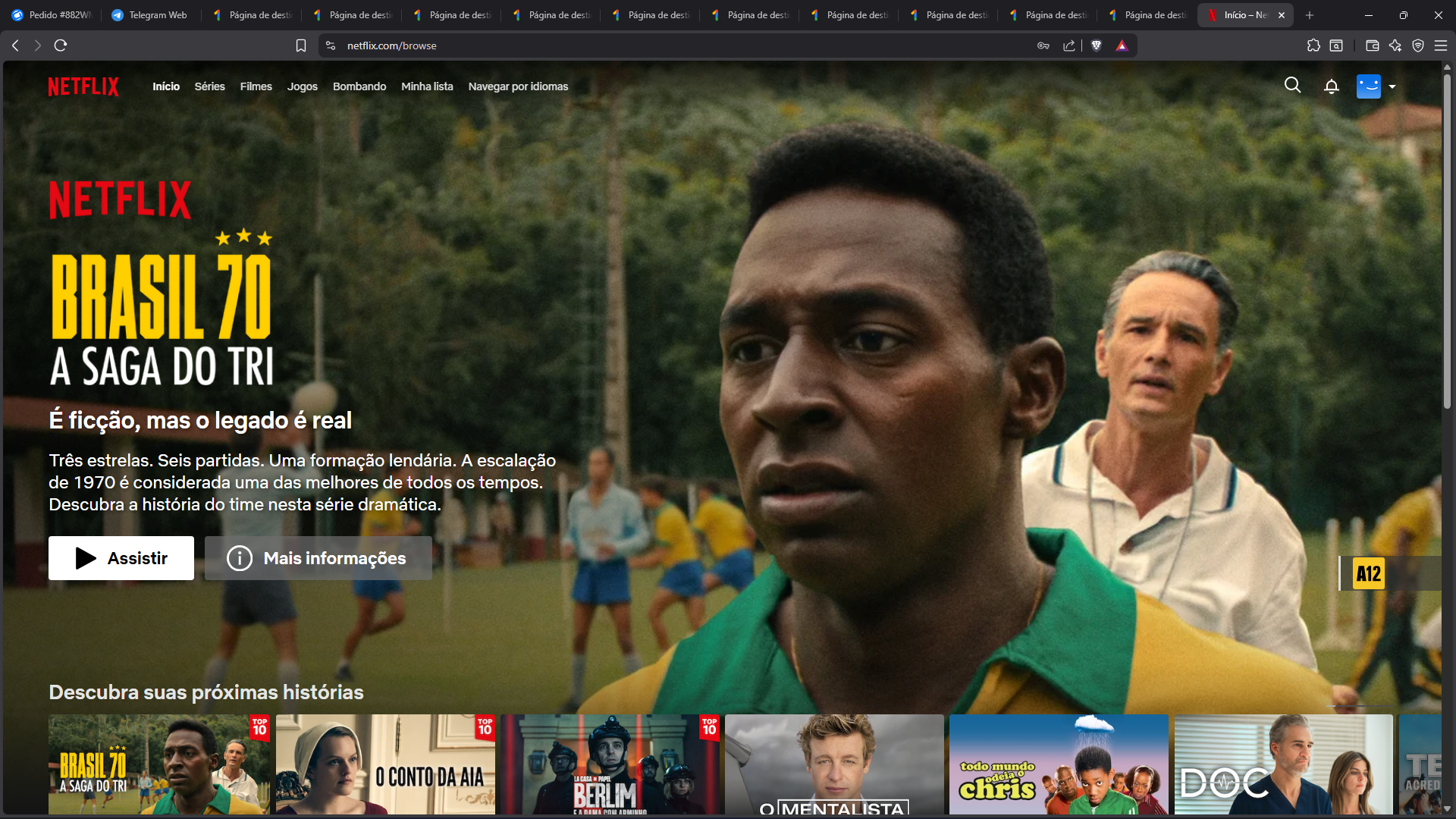This screenshot has width=1456, height=819.
Task: Click the scrollbar up arrow
Action: (1447, 67)
